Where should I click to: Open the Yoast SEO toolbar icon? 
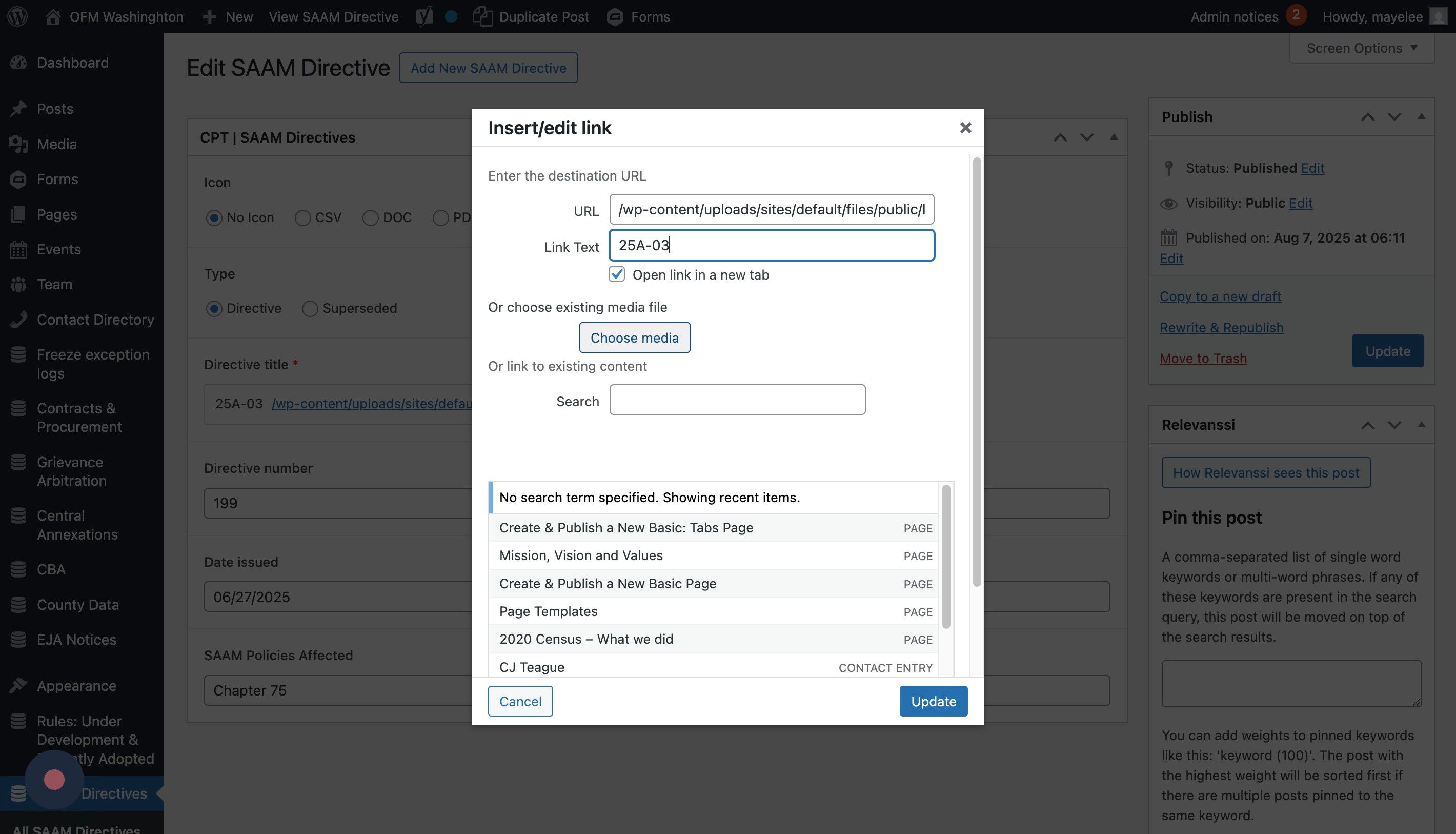tap(424, 16)
